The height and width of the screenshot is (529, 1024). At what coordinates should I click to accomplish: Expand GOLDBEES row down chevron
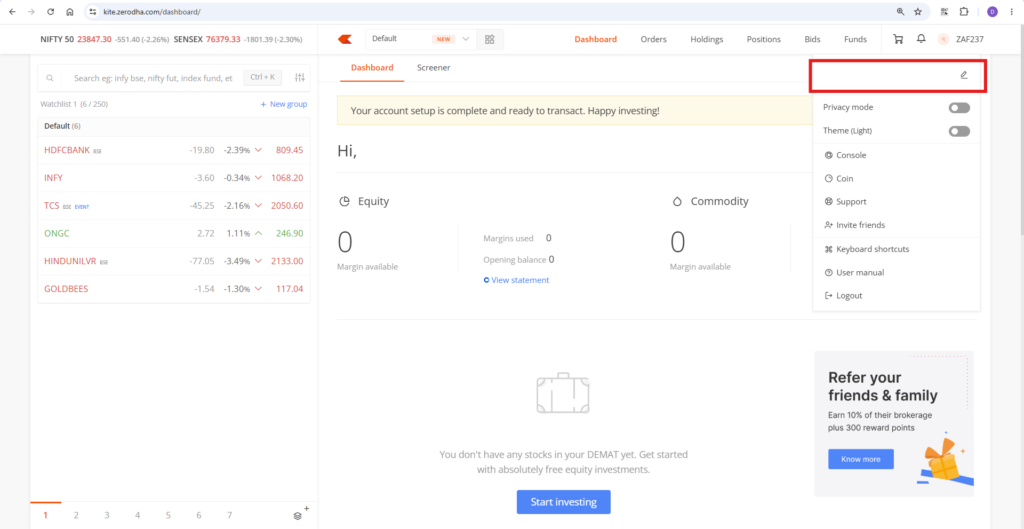point(259,289)
